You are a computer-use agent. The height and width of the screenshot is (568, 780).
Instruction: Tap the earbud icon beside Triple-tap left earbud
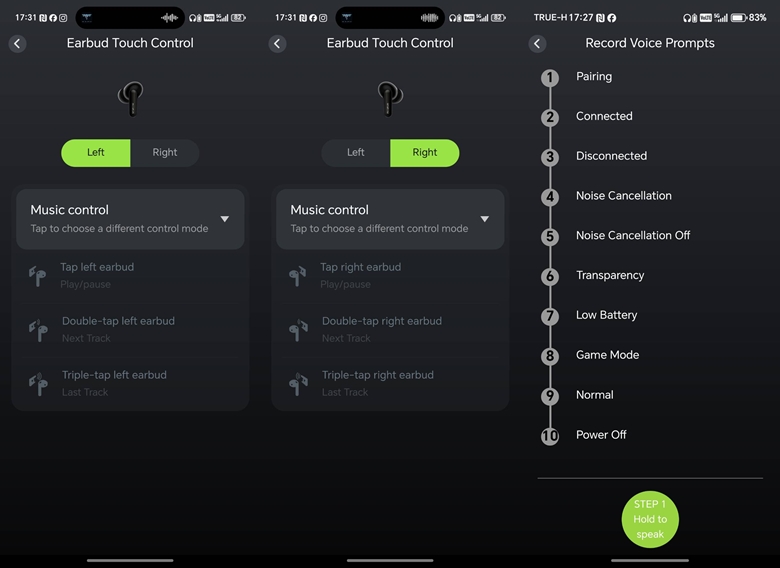click(x=38, y=384)
